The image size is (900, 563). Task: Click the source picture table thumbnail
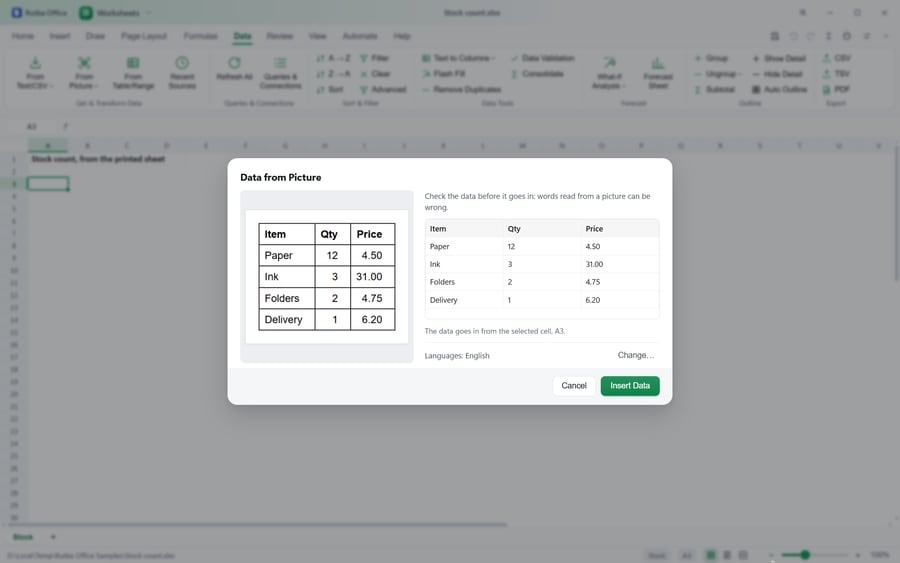point(327,277)
